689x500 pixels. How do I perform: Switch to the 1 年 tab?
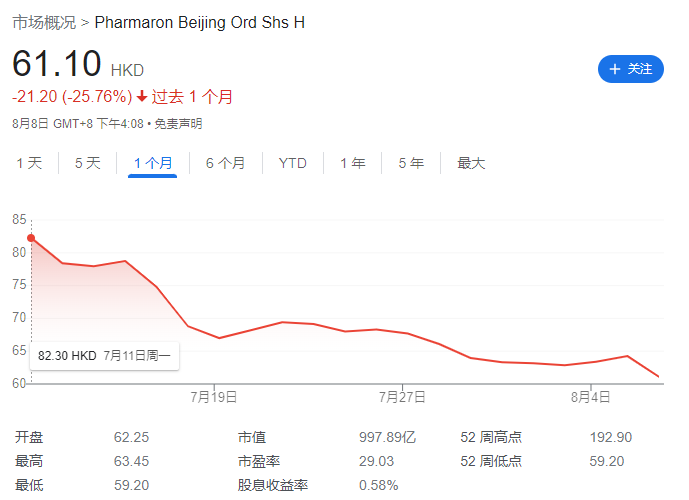click(352, 163)
